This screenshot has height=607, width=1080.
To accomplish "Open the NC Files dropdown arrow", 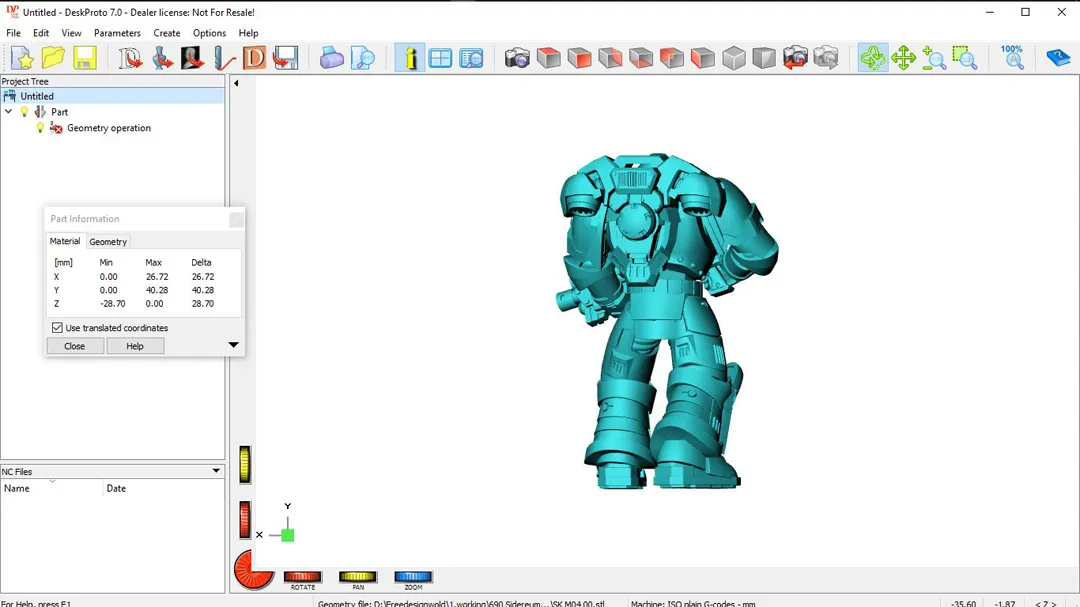I will (x=216, y=471).
